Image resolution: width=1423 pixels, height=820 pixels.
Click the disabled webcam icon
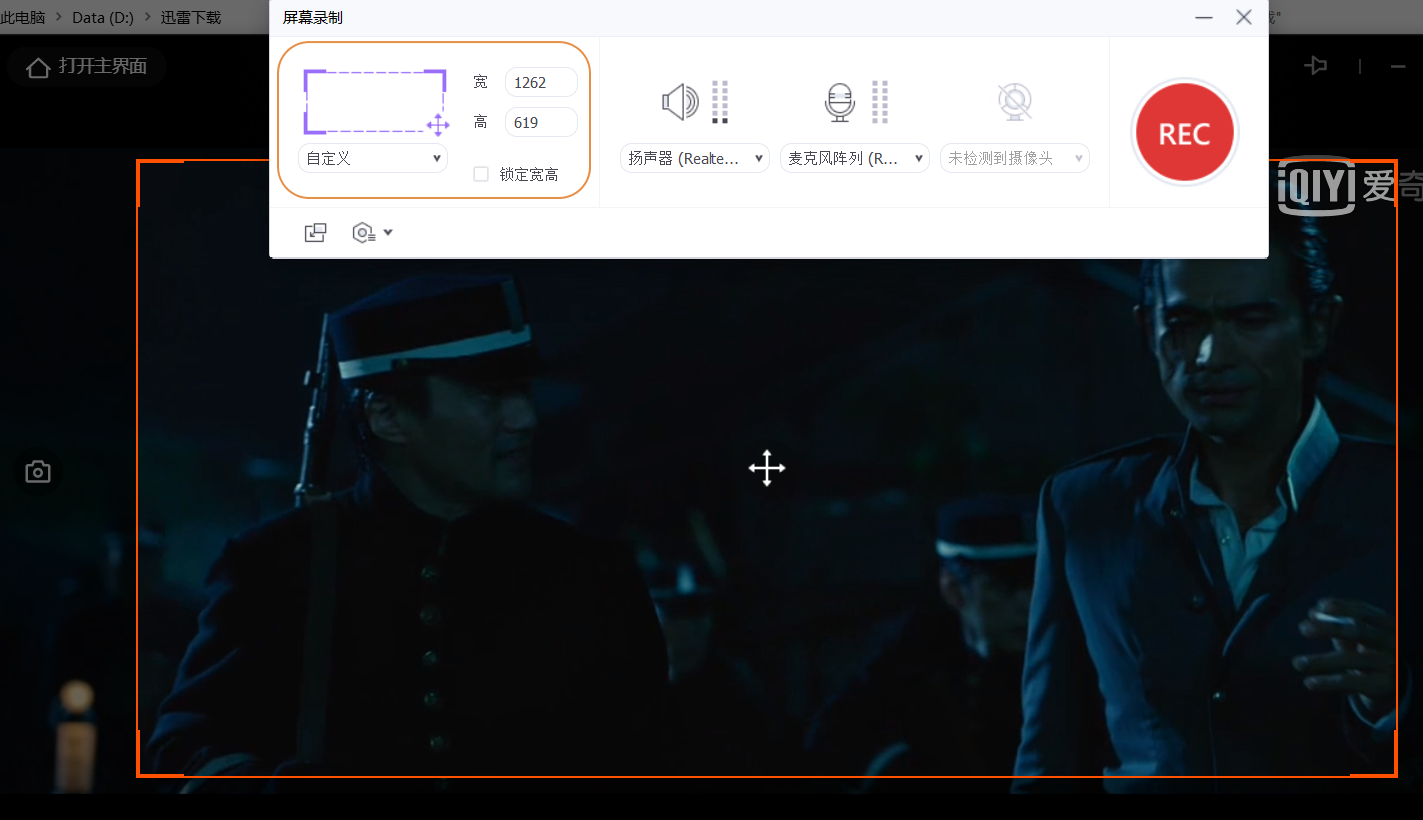tap(1014, 100)
